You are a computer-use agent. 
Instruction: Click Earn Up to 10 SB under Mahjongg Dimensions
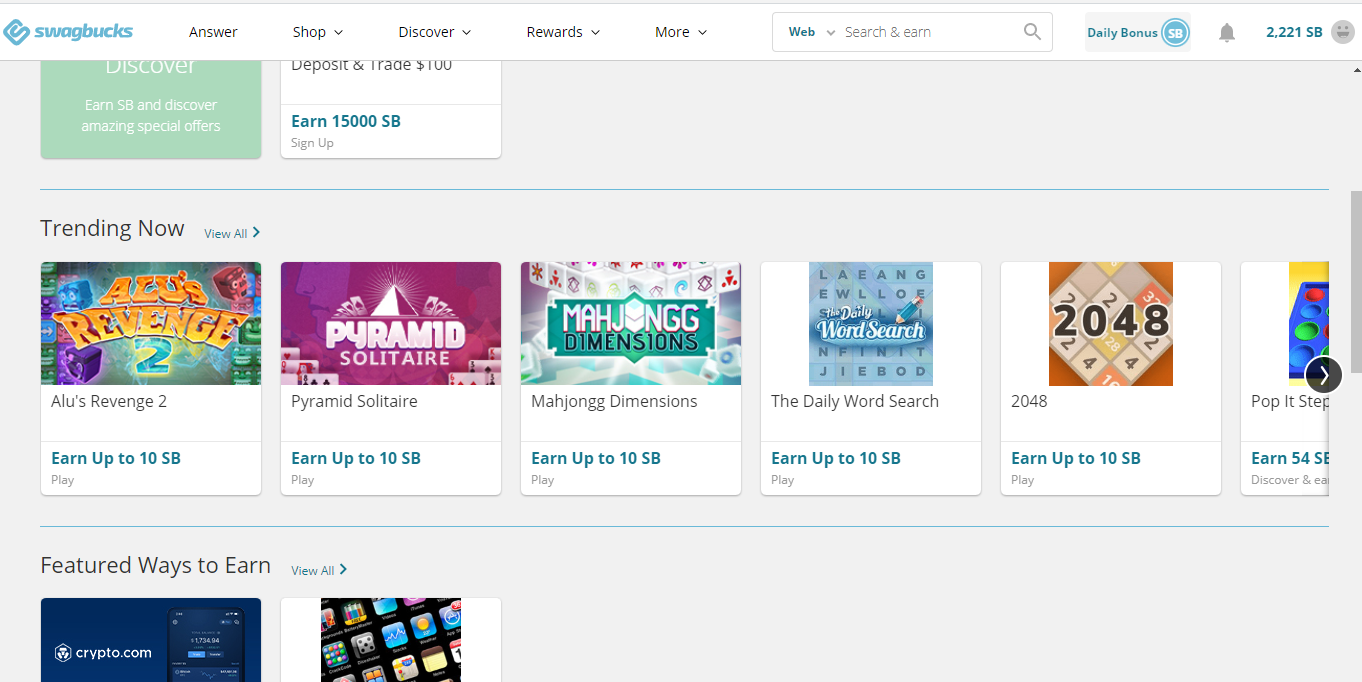point(596,458)
